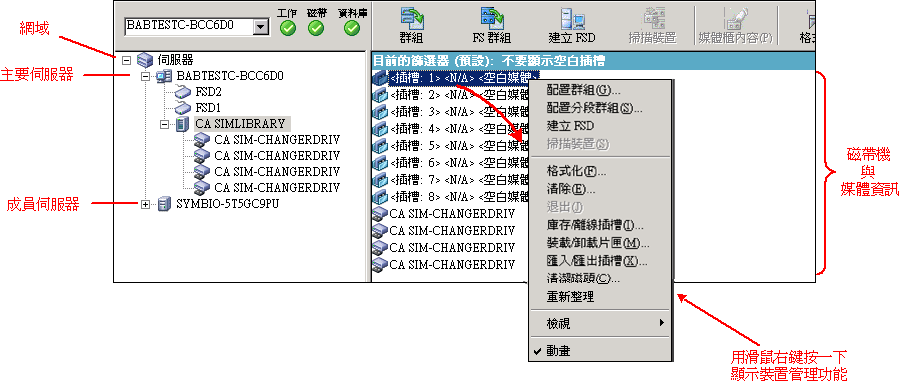This screenshot has width=900, height=382.
Task: Click the slot 8 media icon
Action: [380, 198]
